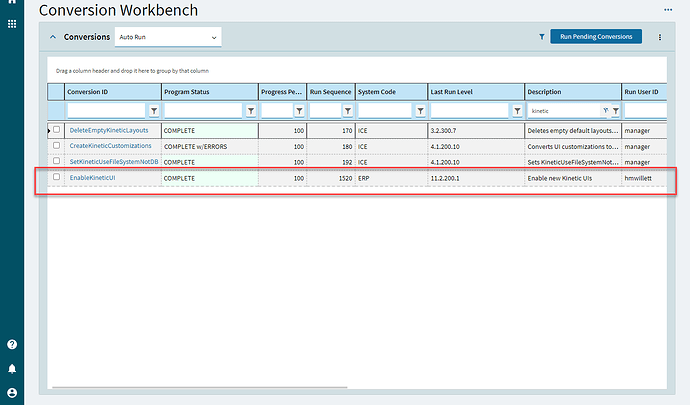
Task: Sort by Last Run Level header
Action: pyautogui.click(x=476, y=92)
